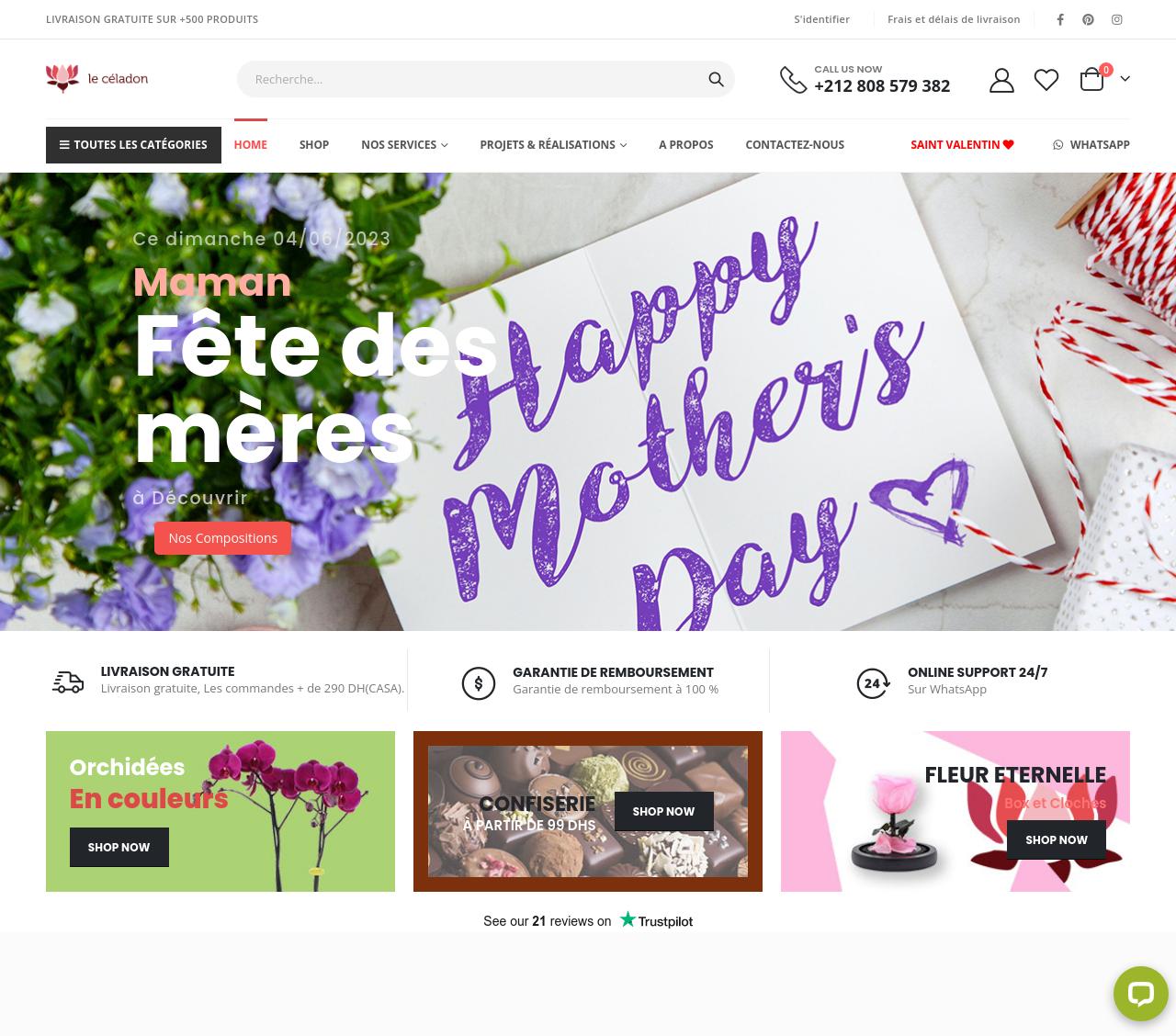Open the A Propos page

tap(685, 145)
